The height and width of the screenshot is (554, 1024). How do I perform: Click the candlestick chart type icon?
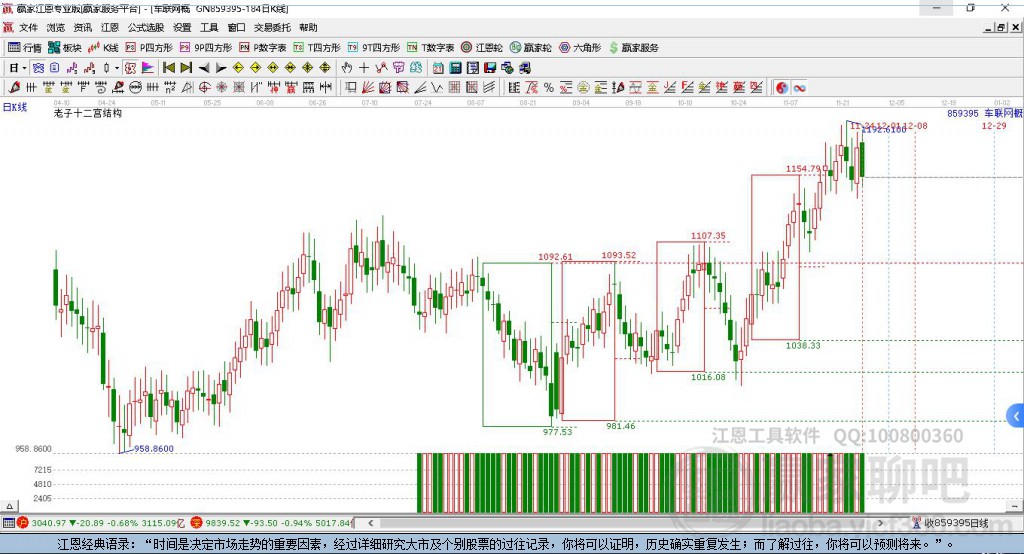coord(106,68)
